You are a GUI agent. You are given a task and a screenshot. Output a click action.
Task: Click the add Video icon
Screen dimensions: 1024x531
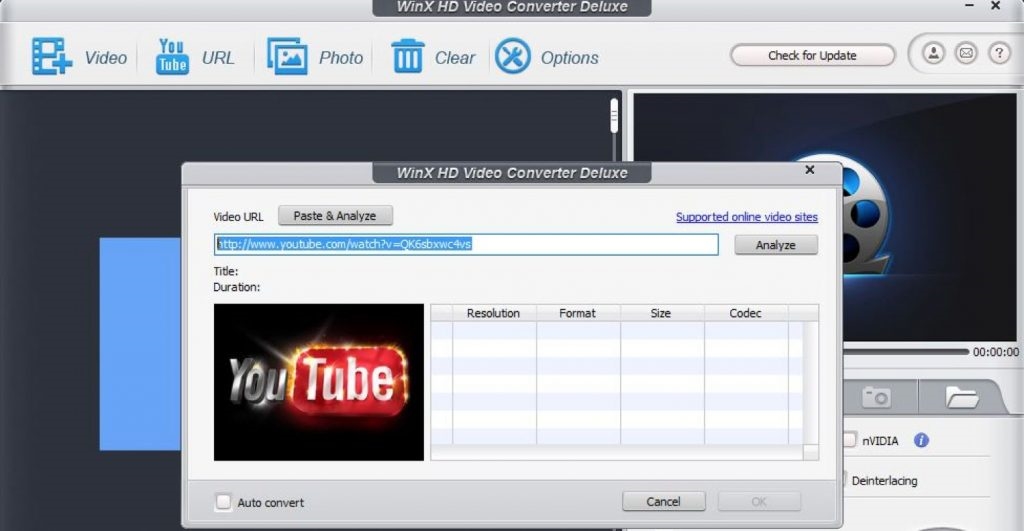(x=52, y=56)
